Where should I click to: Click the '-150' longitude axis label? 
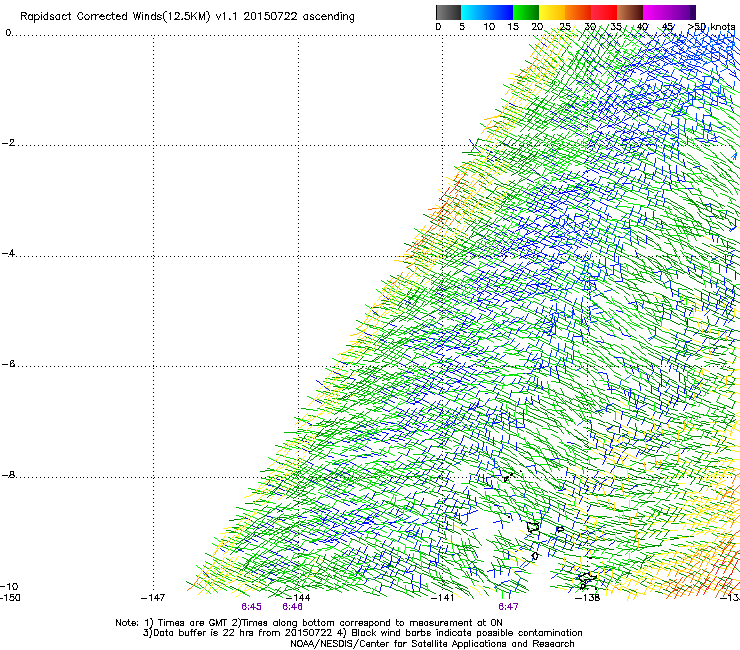click(10, 598)
